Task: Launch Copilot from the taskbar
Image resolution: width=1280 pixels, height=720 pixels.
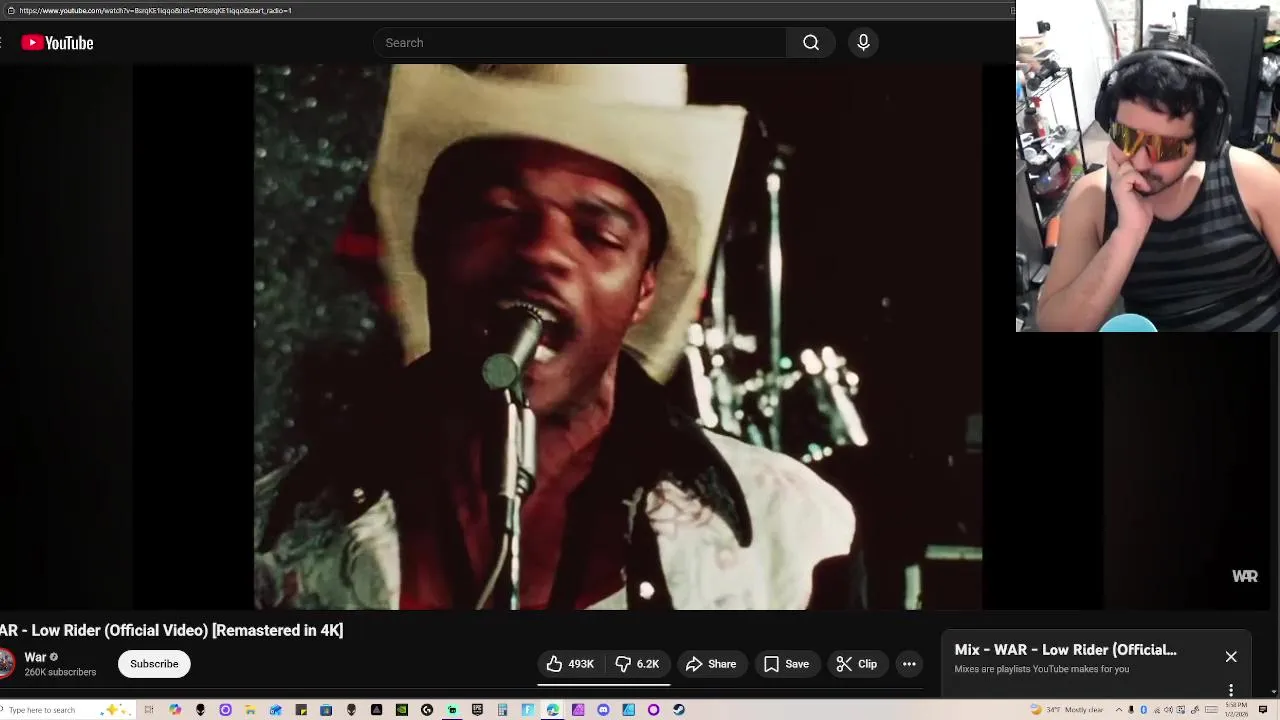Action: point(175,710)
